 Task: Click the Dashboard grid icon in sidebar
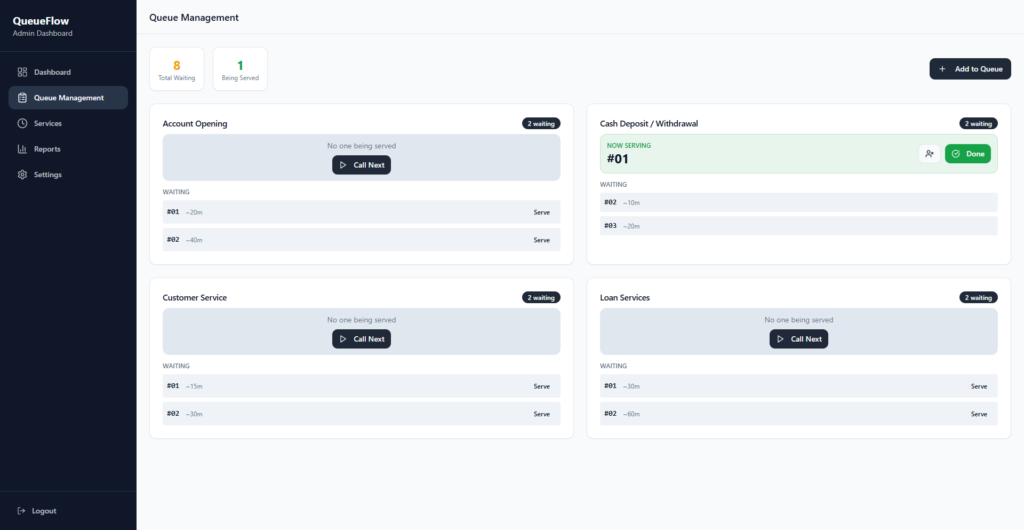click(22, 72)
